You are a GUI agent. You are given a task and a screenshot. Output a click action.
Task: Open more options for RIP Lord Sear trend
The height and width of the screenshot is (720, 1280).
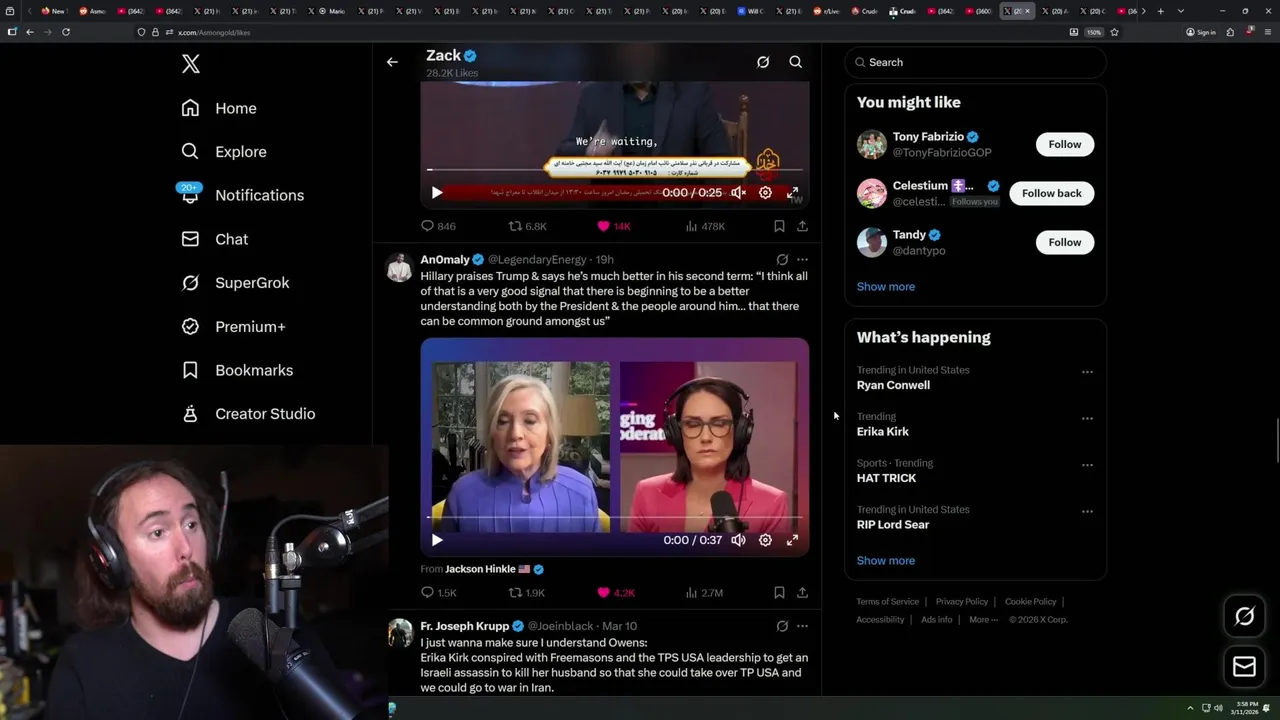[1087, 511]
